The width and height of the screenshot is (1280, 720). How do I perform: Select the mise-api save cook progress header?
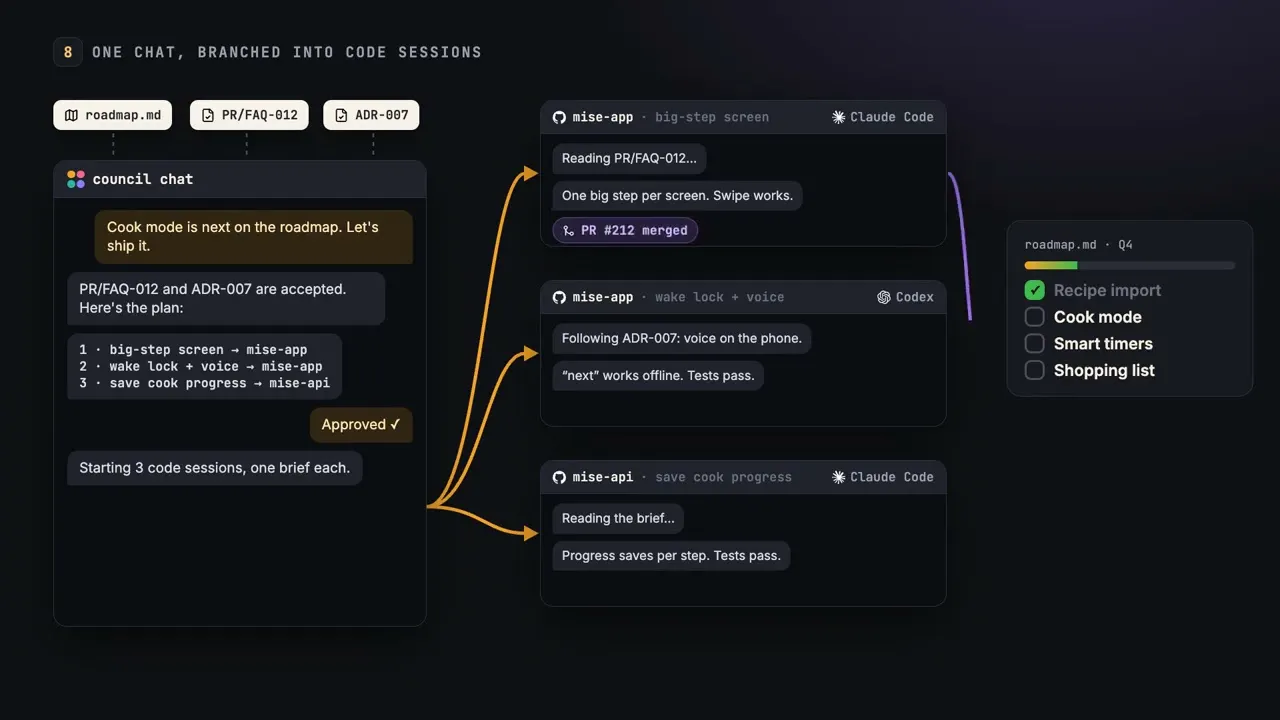click(x=743, y=477)
